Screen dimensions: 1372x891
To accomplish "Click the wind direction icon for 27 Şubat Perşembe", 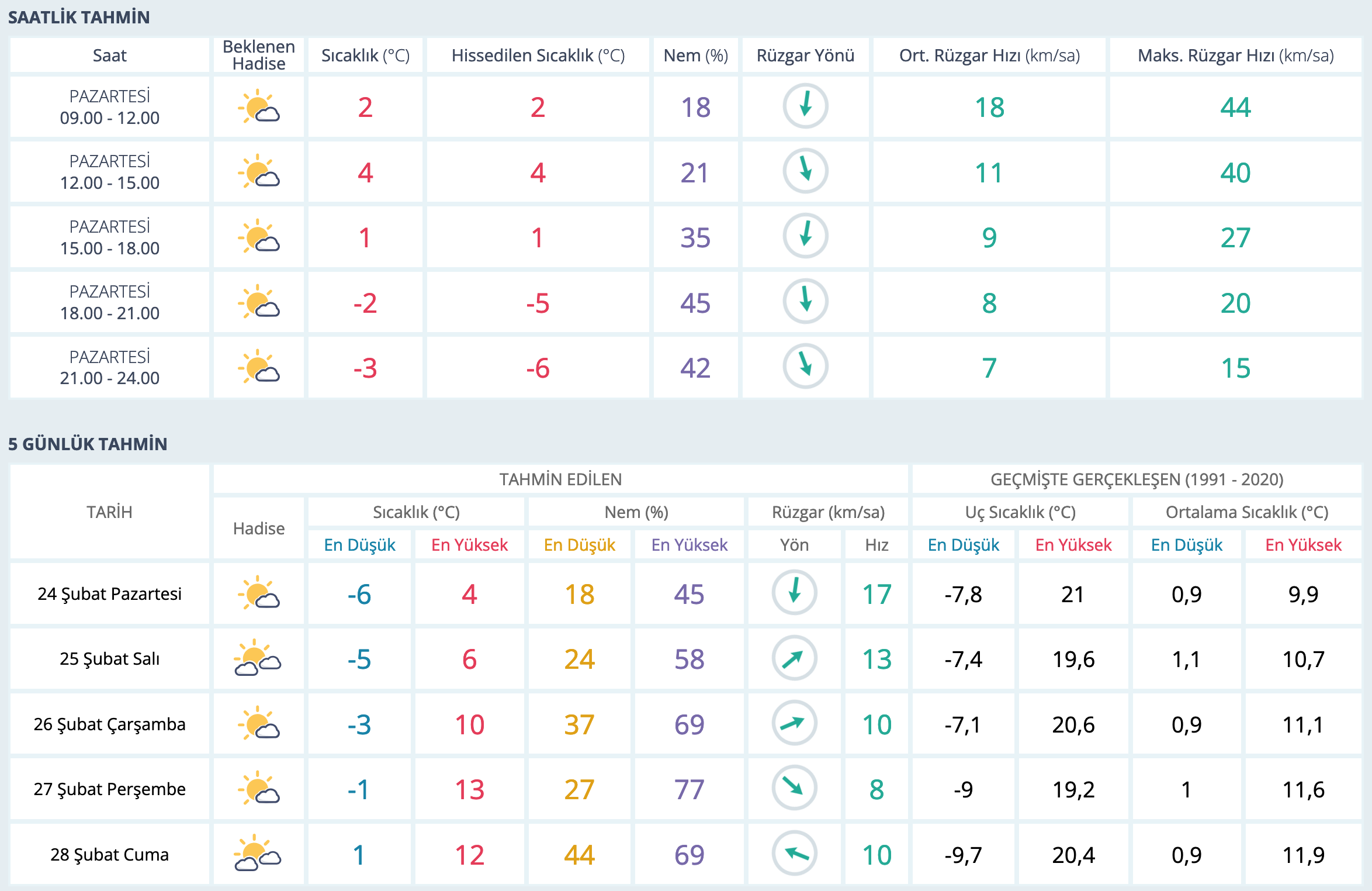I will click(x=794, y=789).
